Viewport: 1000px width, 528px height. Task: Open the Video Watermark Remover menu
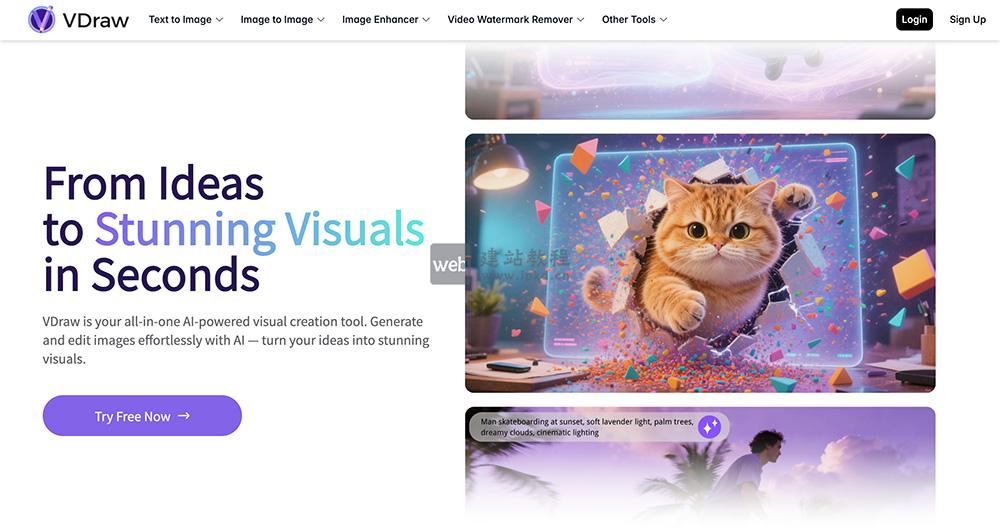[510, 20]
